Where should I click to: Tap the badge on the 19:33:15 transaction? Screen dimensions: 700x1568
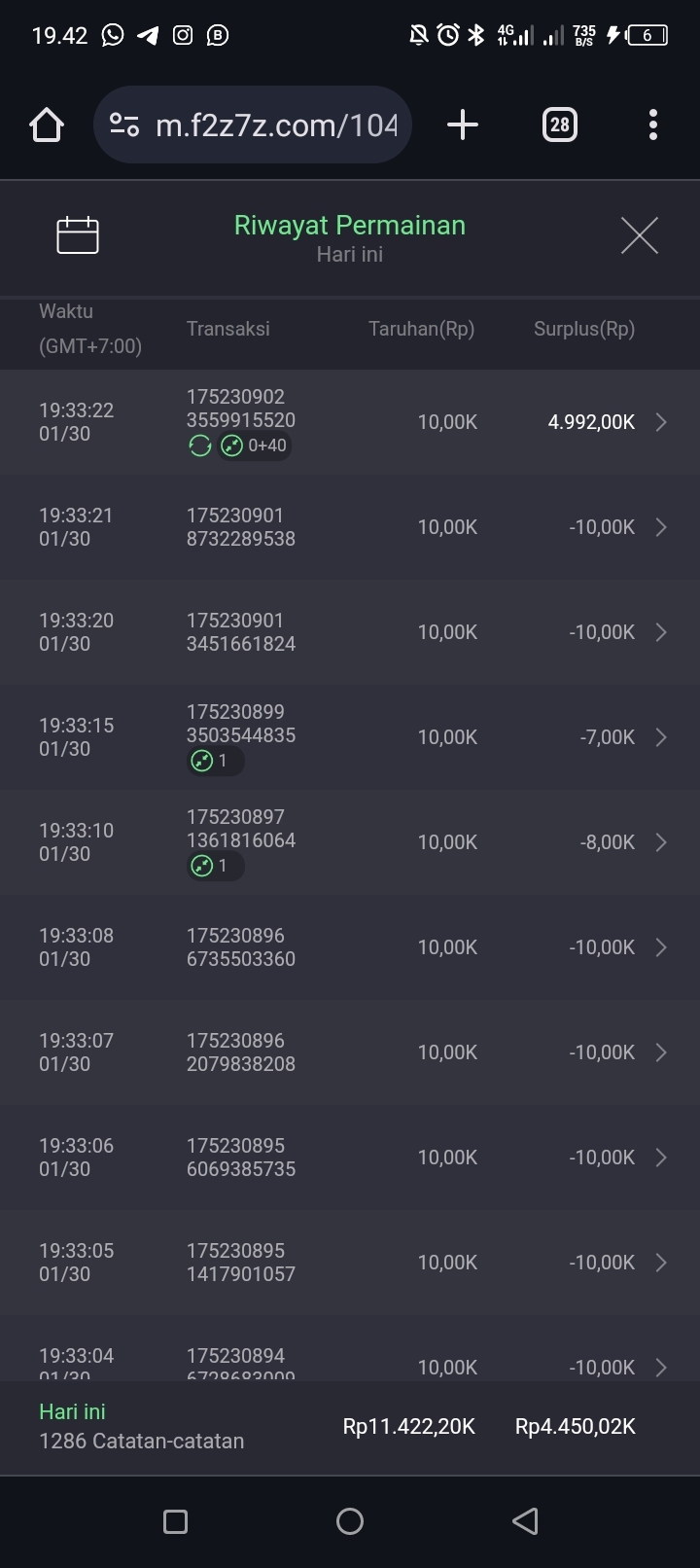tap(214, 762)
